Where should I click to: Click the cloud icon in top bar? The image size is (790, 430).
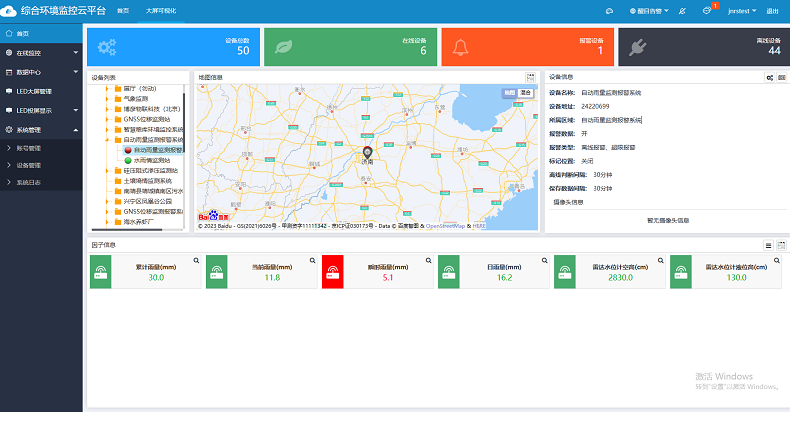coord(609,11)
